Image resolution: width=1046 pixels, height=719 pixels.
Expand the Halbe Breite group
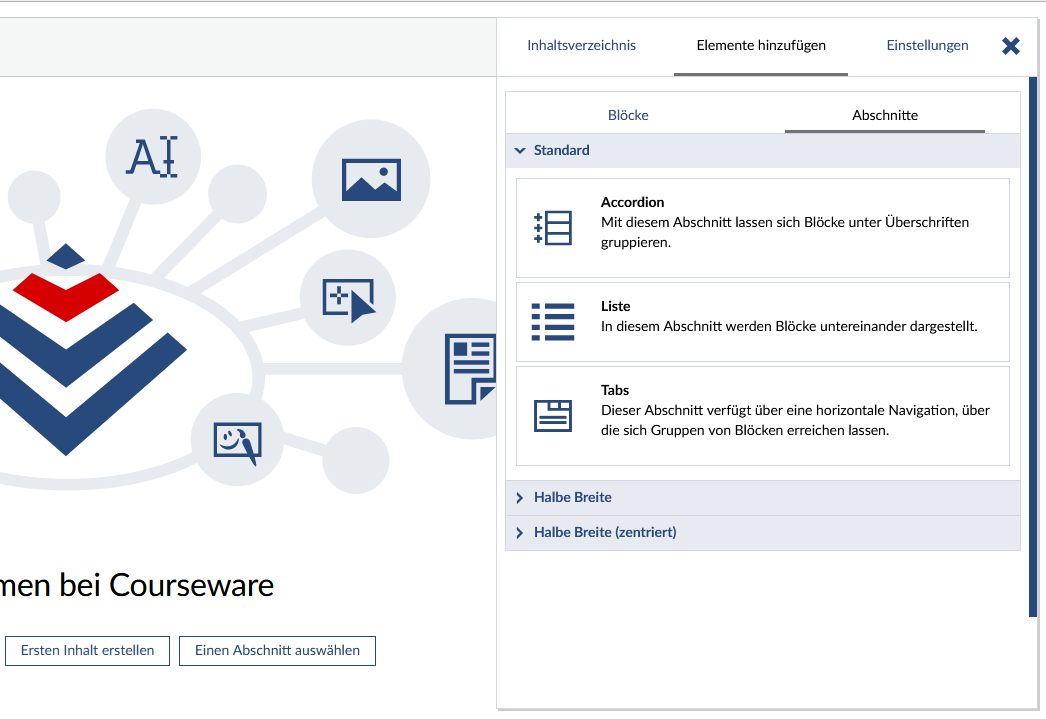(572, 497)
